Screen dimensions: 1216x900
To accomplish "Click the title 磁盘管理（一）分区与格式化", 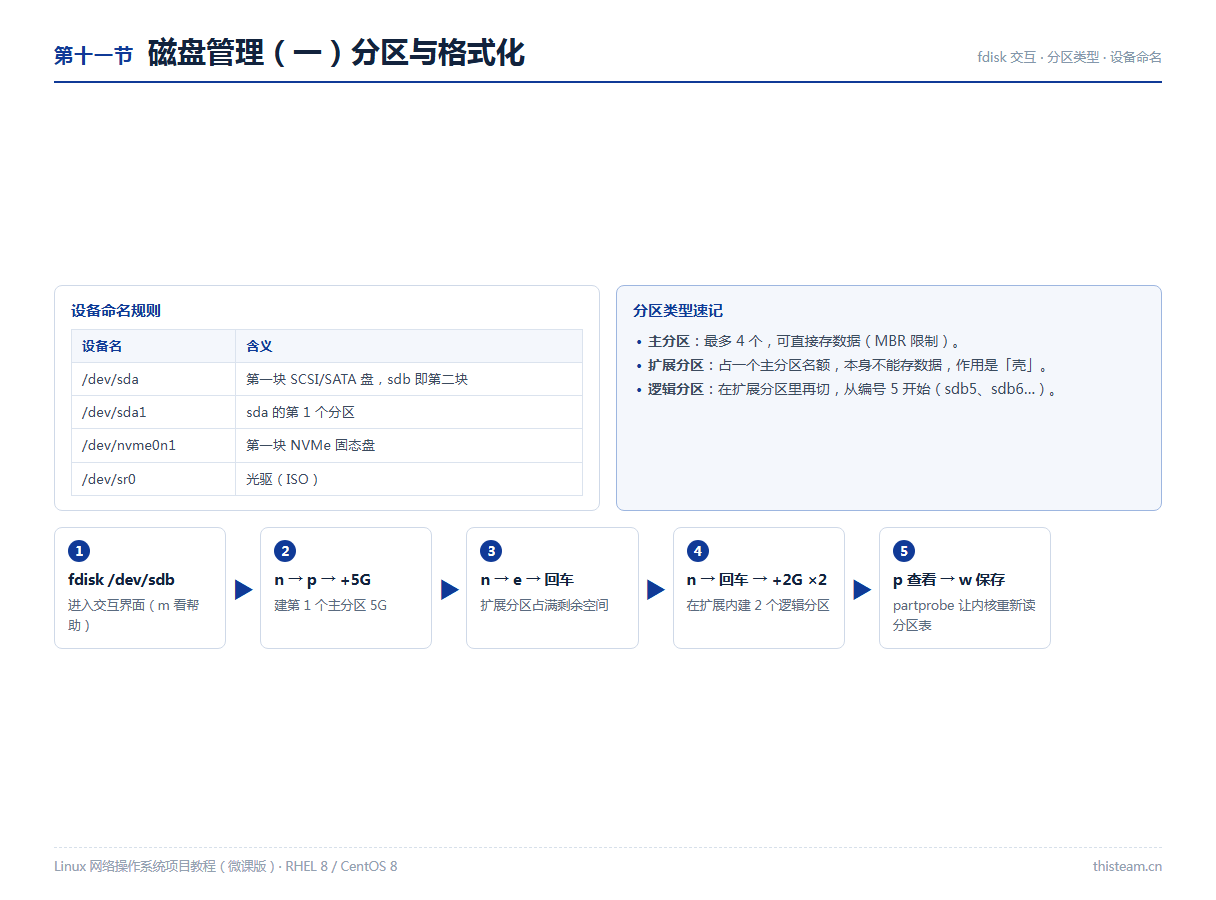I will [x=336, y=53].
